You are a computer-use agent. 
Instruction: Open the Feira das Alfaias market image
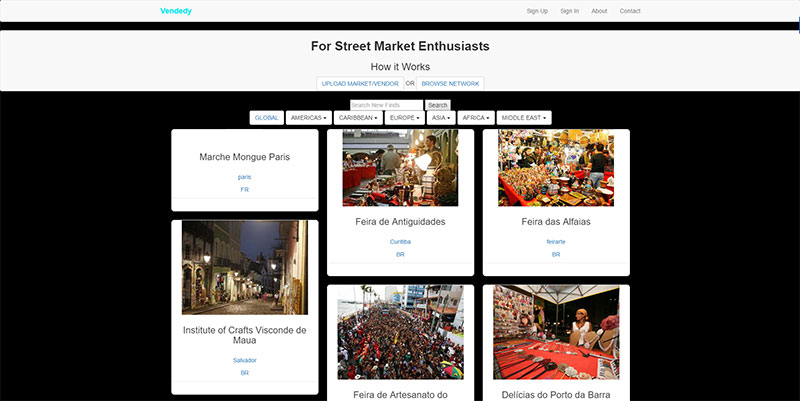click(556, 168)
